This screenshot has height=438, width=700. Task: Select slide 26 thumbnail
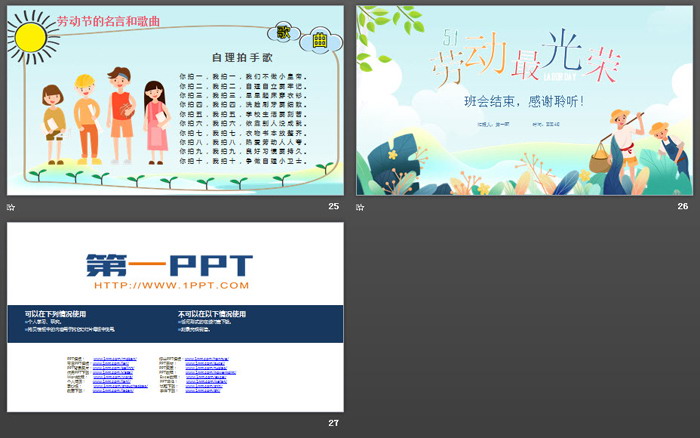click(525, 100)
